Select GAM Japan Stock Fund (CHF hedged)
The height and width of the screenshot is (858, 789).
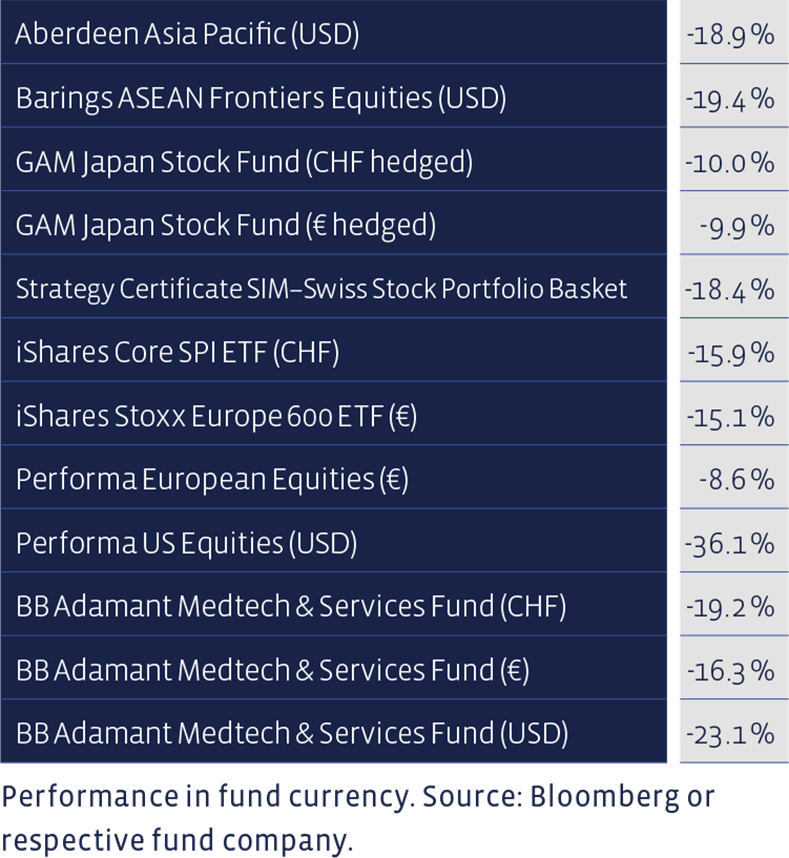click(x=244, y=163)
